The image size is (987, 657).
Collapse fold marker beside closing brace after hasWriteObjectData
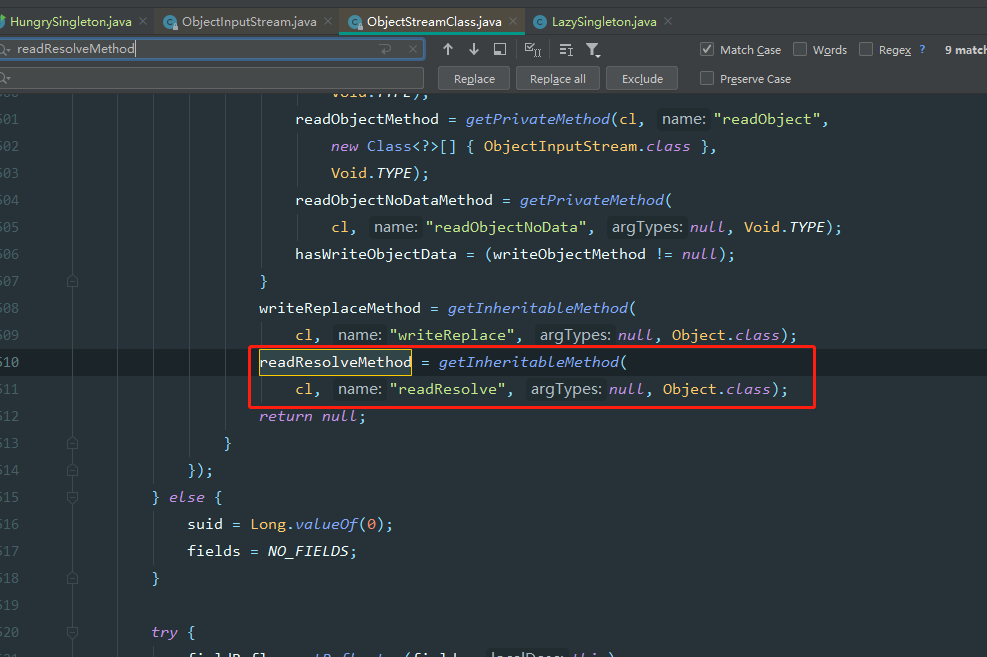(x=72, y=281)
